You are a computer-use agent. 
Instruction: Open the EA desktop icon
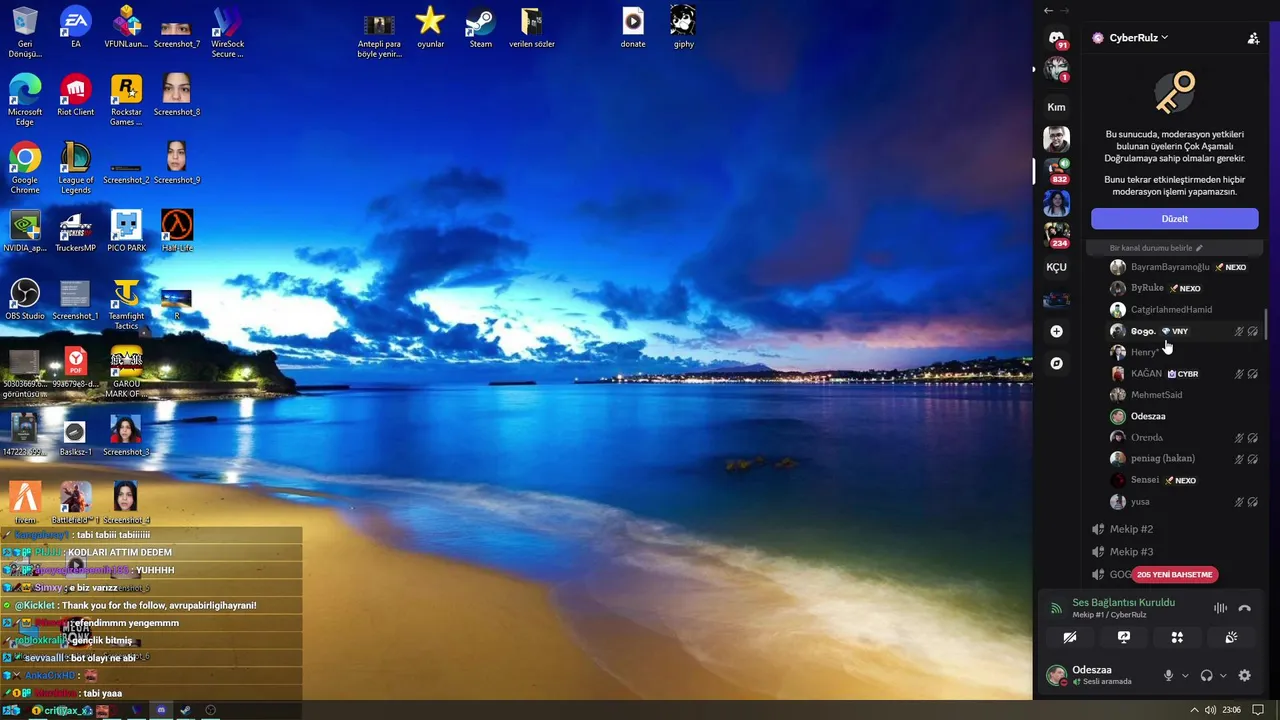point(76,27)
